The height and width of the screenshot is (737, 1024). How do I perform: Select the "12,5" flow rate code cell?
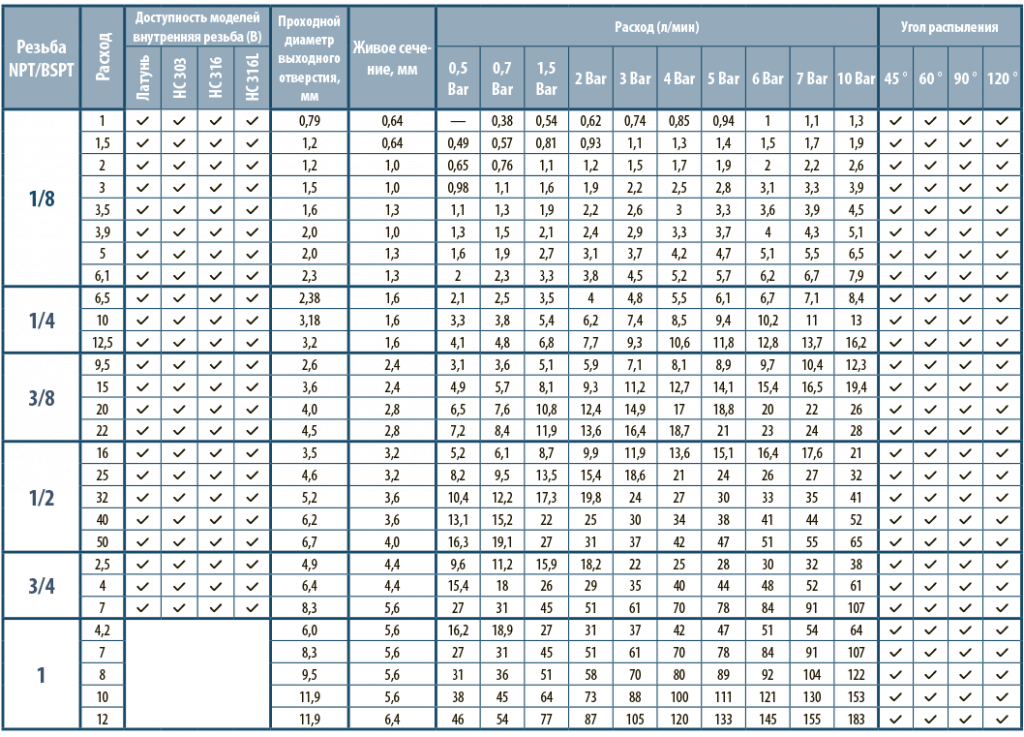click(x=102, y=343)
